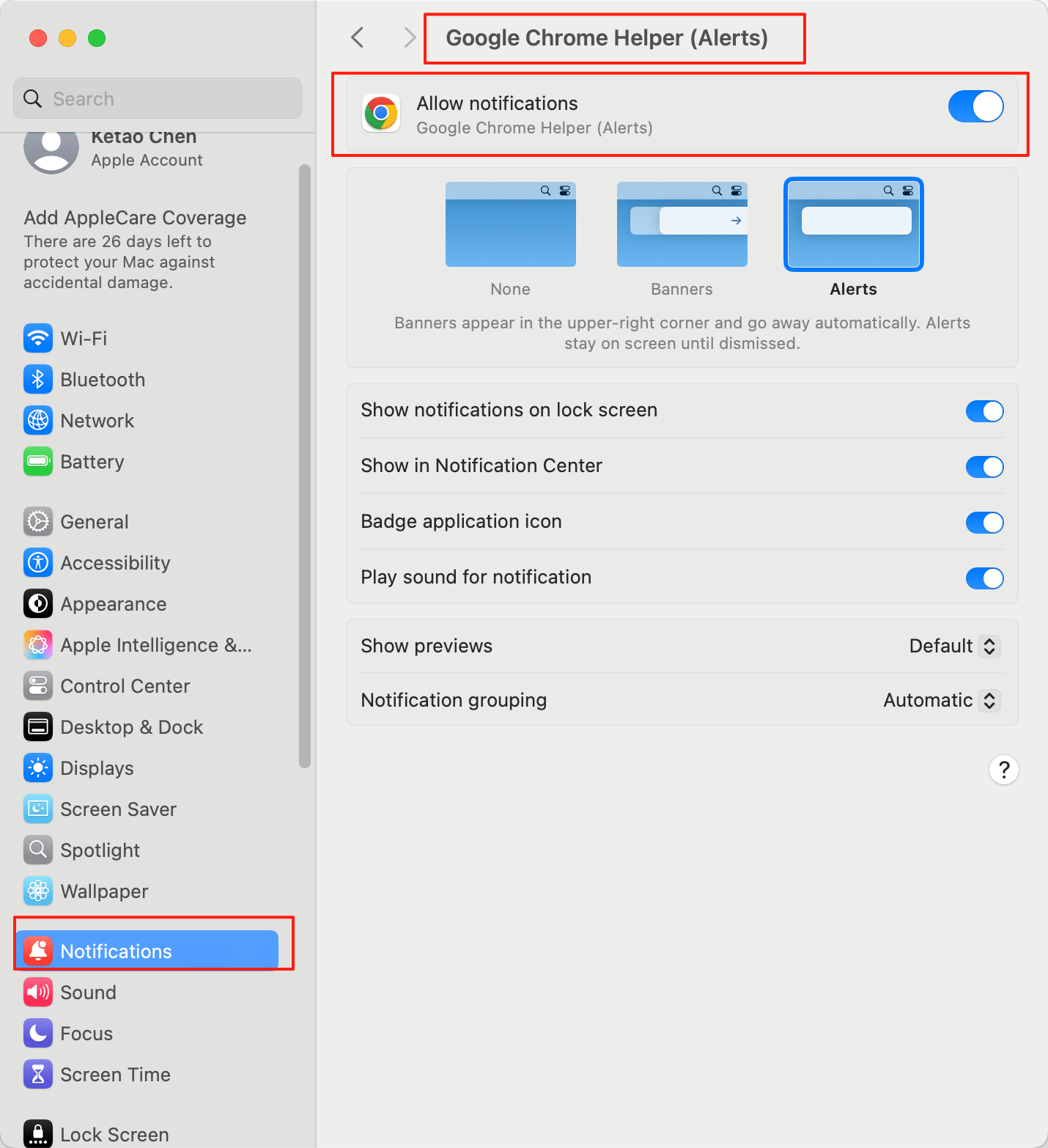The width and height of the screenshot is (1048, 1148).
Task: Click the General gear icon
Action: coord(38,521)
